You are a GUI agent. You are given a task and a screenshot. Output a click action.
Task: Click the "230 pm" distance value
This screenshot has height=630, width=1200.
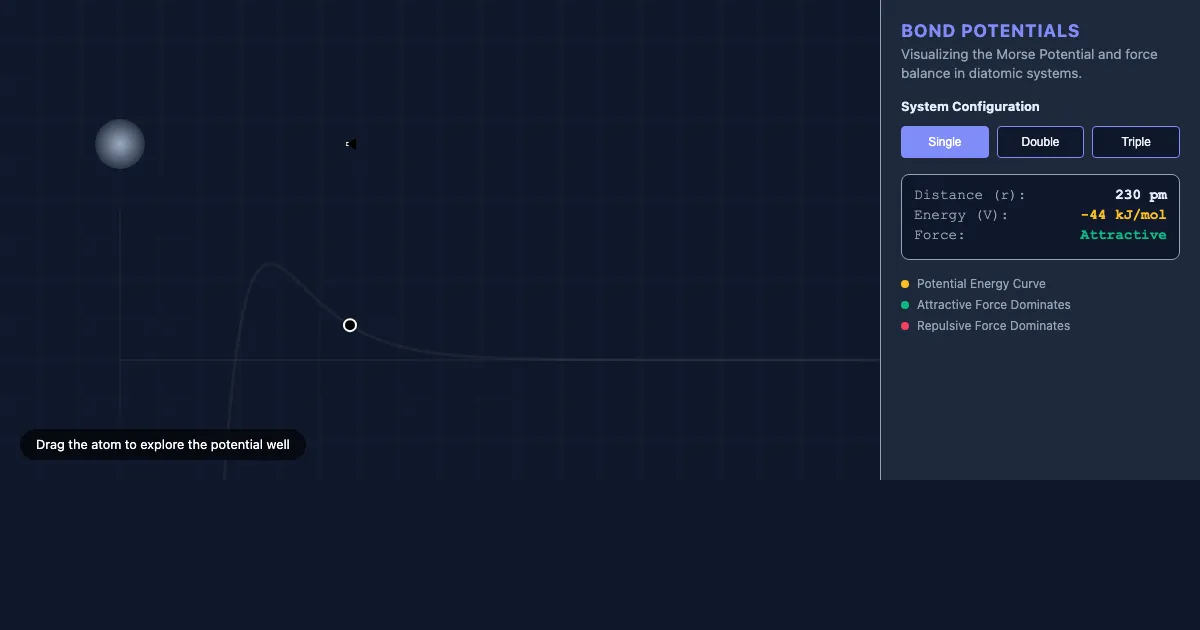click(x=1141, y=195)
